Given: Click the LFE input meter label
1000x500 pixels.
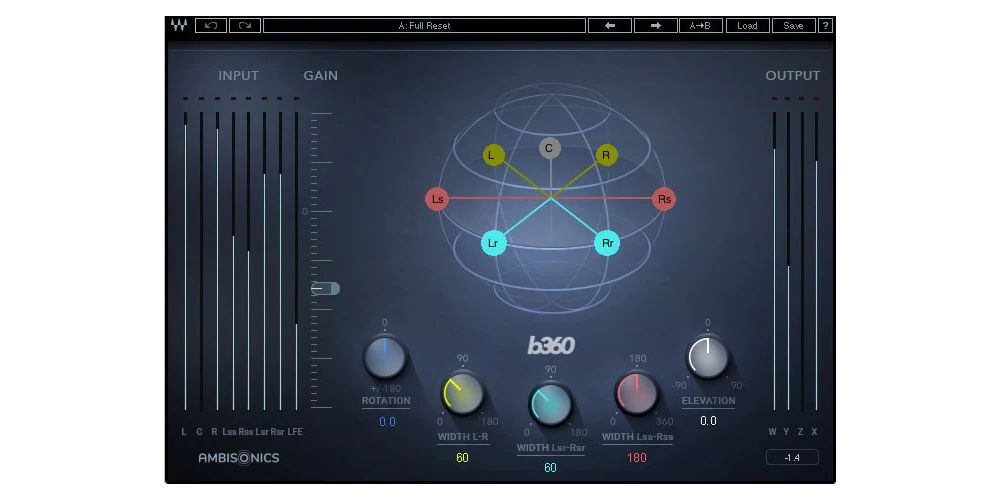Looking at the screenshot, I should [295, 432].
